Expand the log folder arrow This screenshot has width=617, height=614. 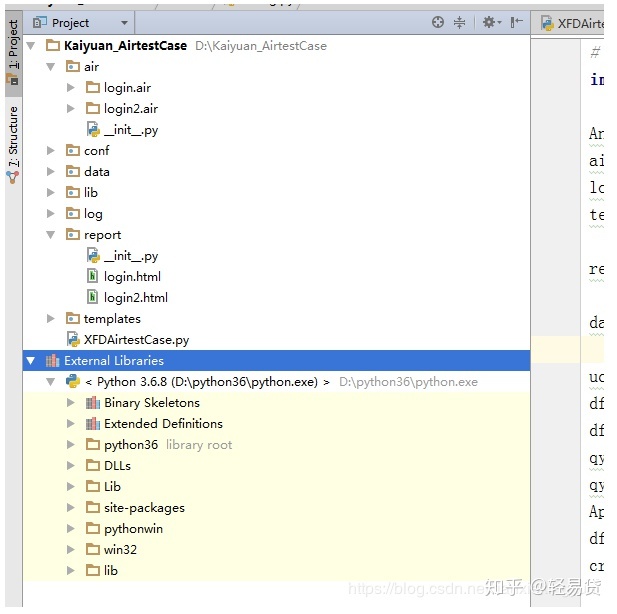coord(51,214)
